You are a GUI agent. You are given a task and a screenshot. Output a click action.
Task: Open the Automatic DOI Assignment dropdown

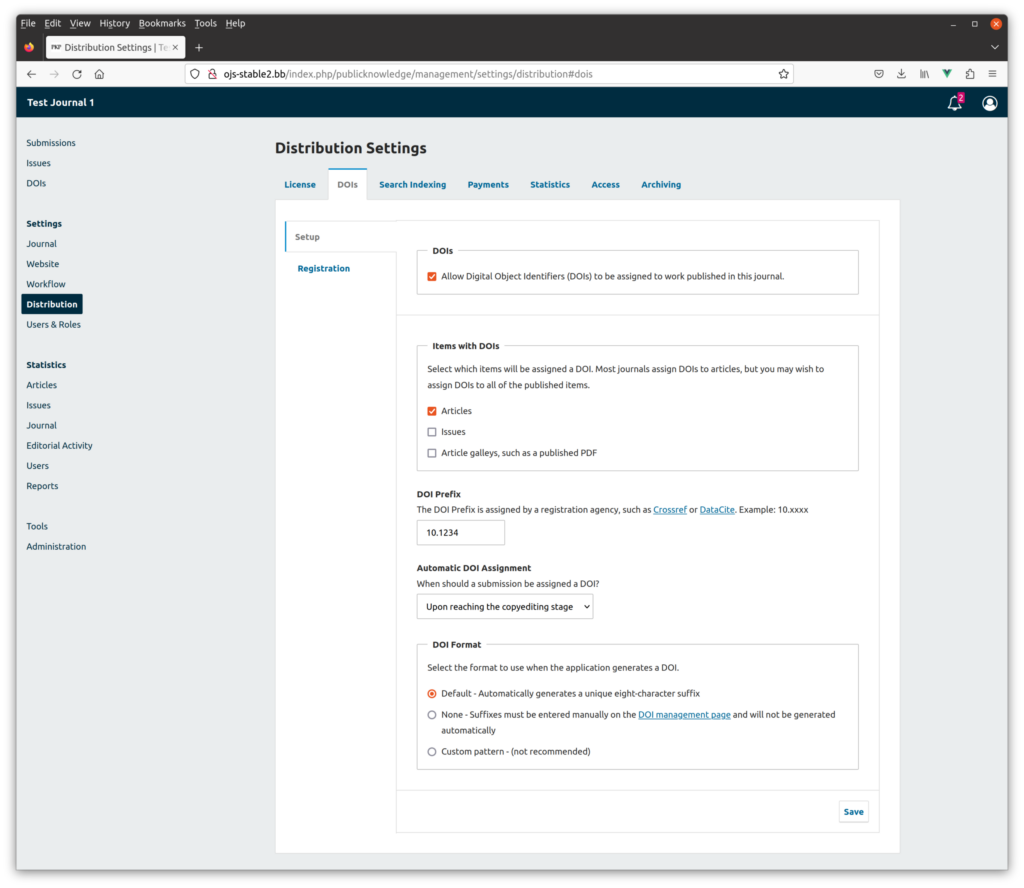point(504,607)
